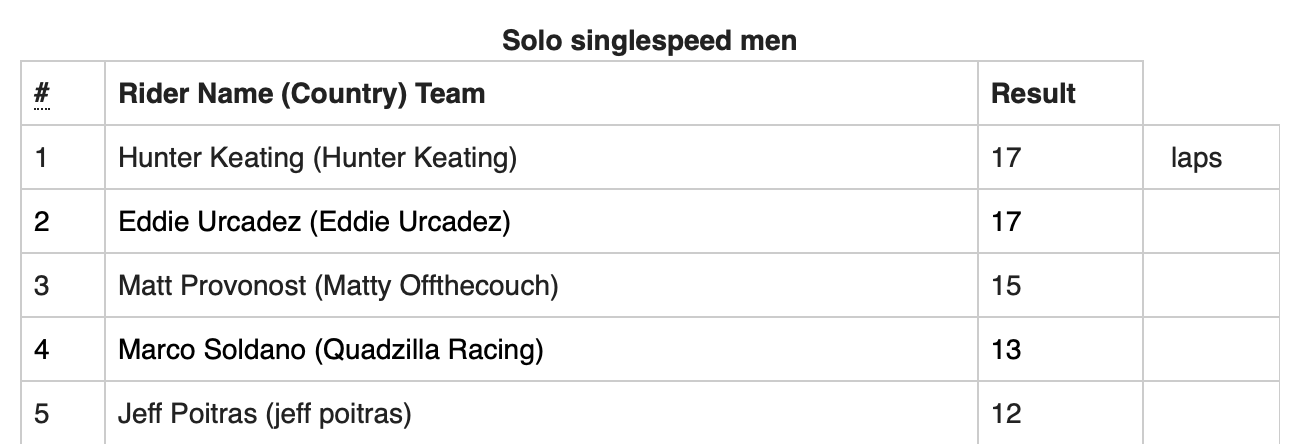Click the "#" column header
This screenshot has height=444, width=1304.
[42, 94]
